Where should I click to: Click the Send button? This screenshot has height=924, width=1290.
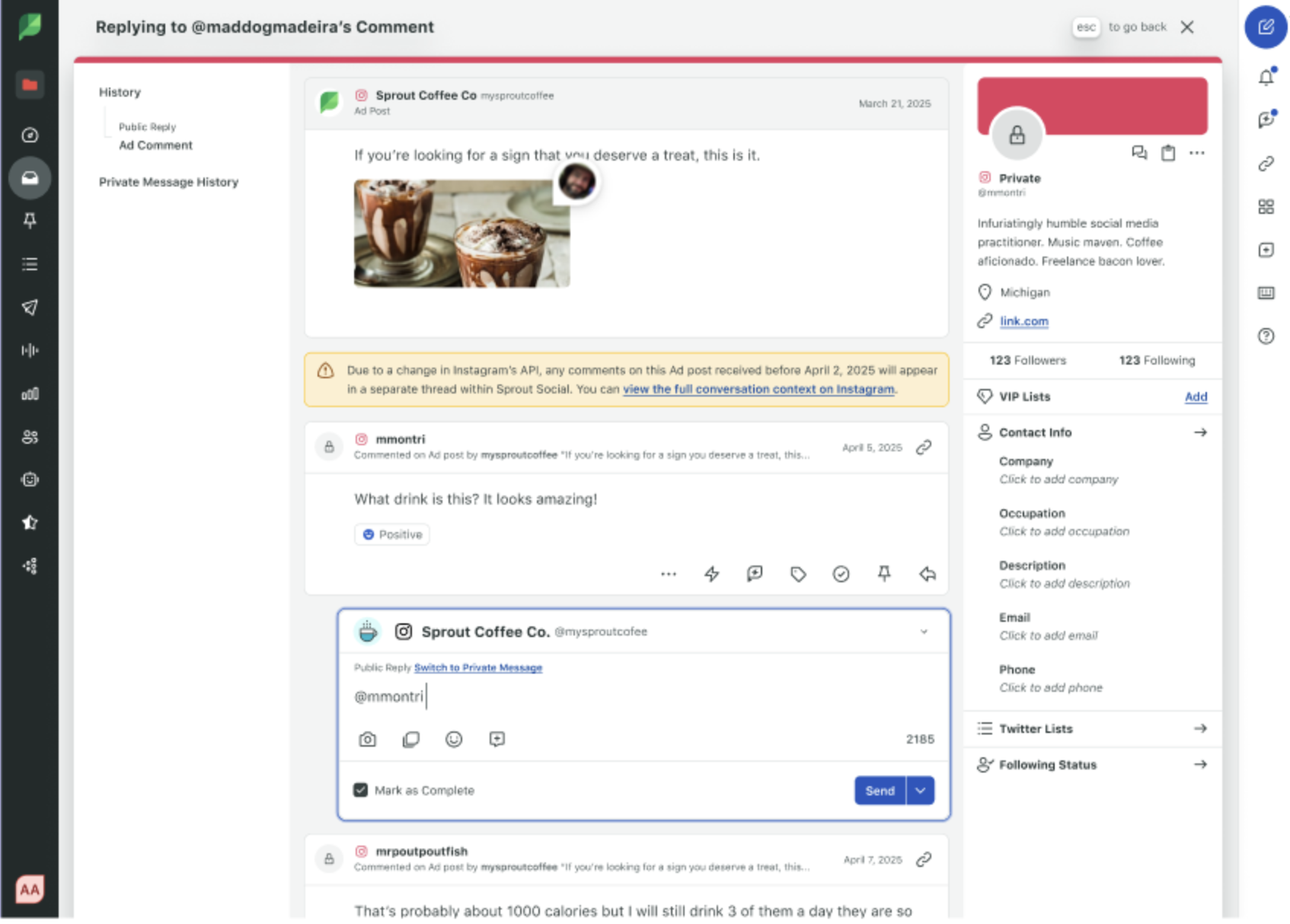[880, 791]
